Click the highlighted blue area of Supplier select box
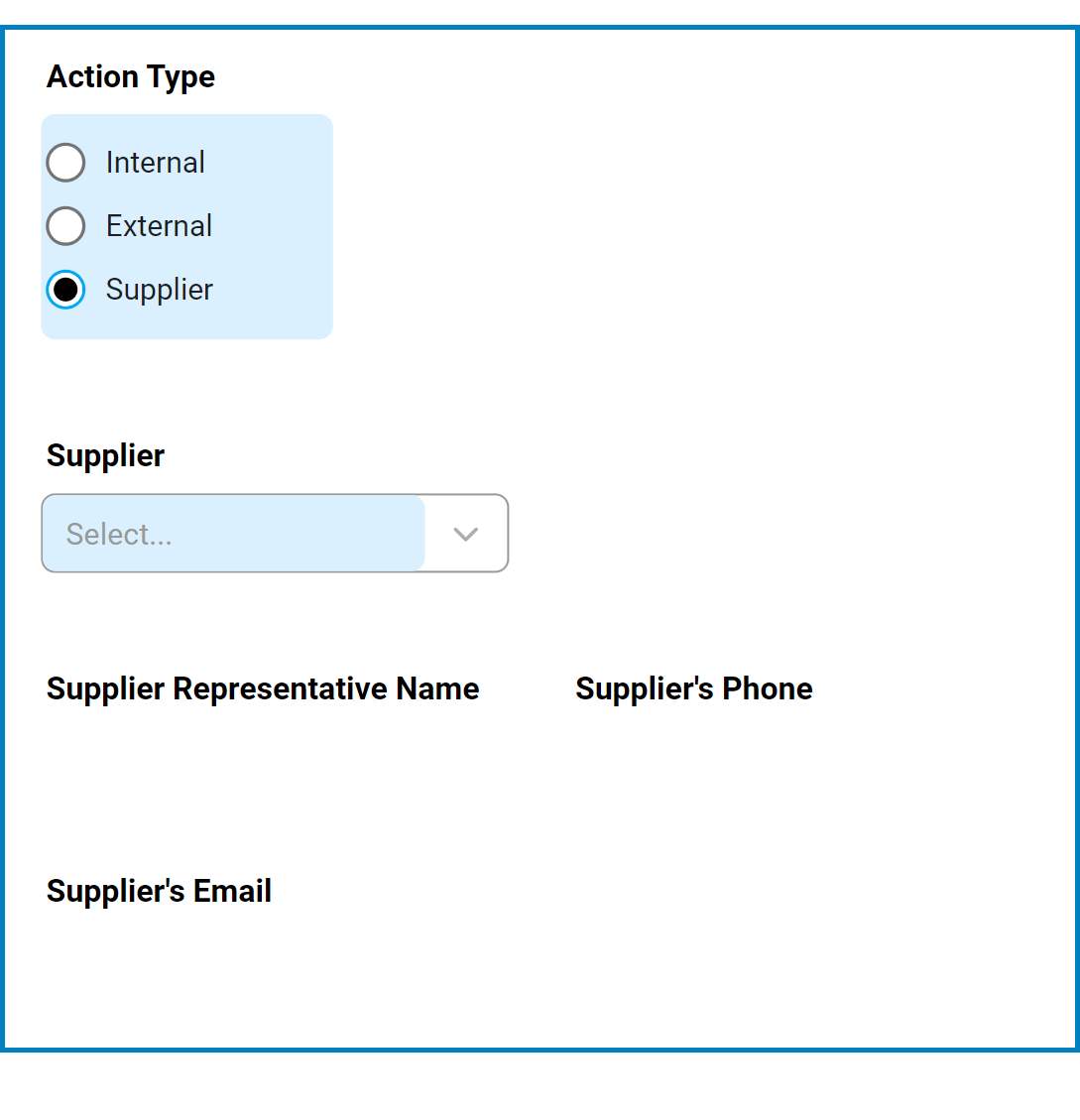 tap(298, 534)
